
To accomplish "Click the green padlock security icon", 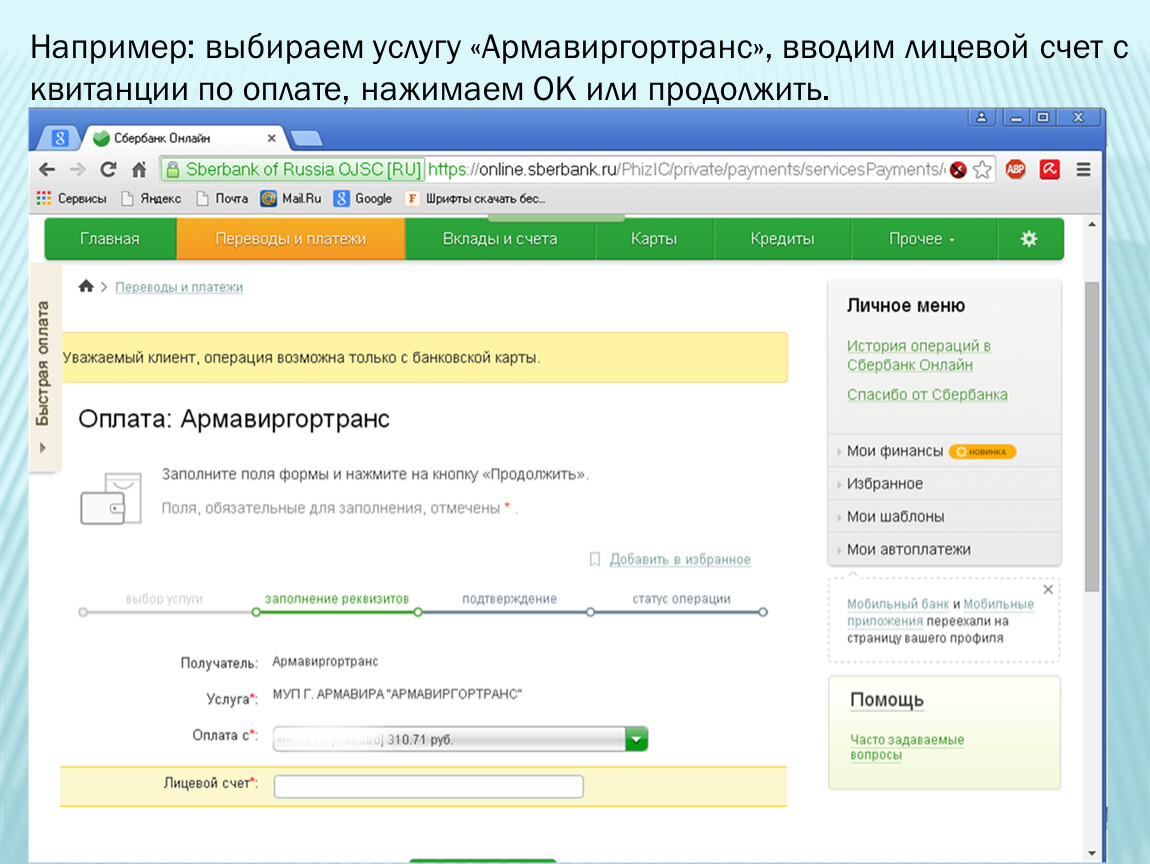I will pos(172,170).
